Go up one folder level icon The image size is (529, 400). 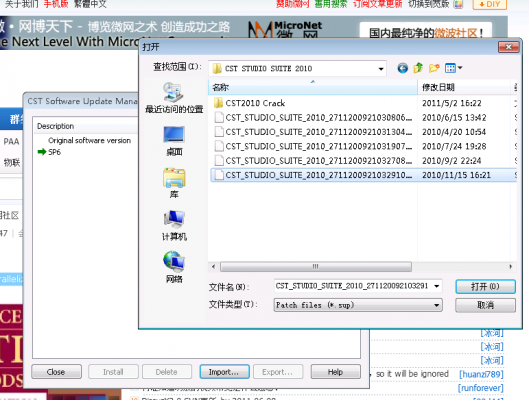(x=418, y=68)
